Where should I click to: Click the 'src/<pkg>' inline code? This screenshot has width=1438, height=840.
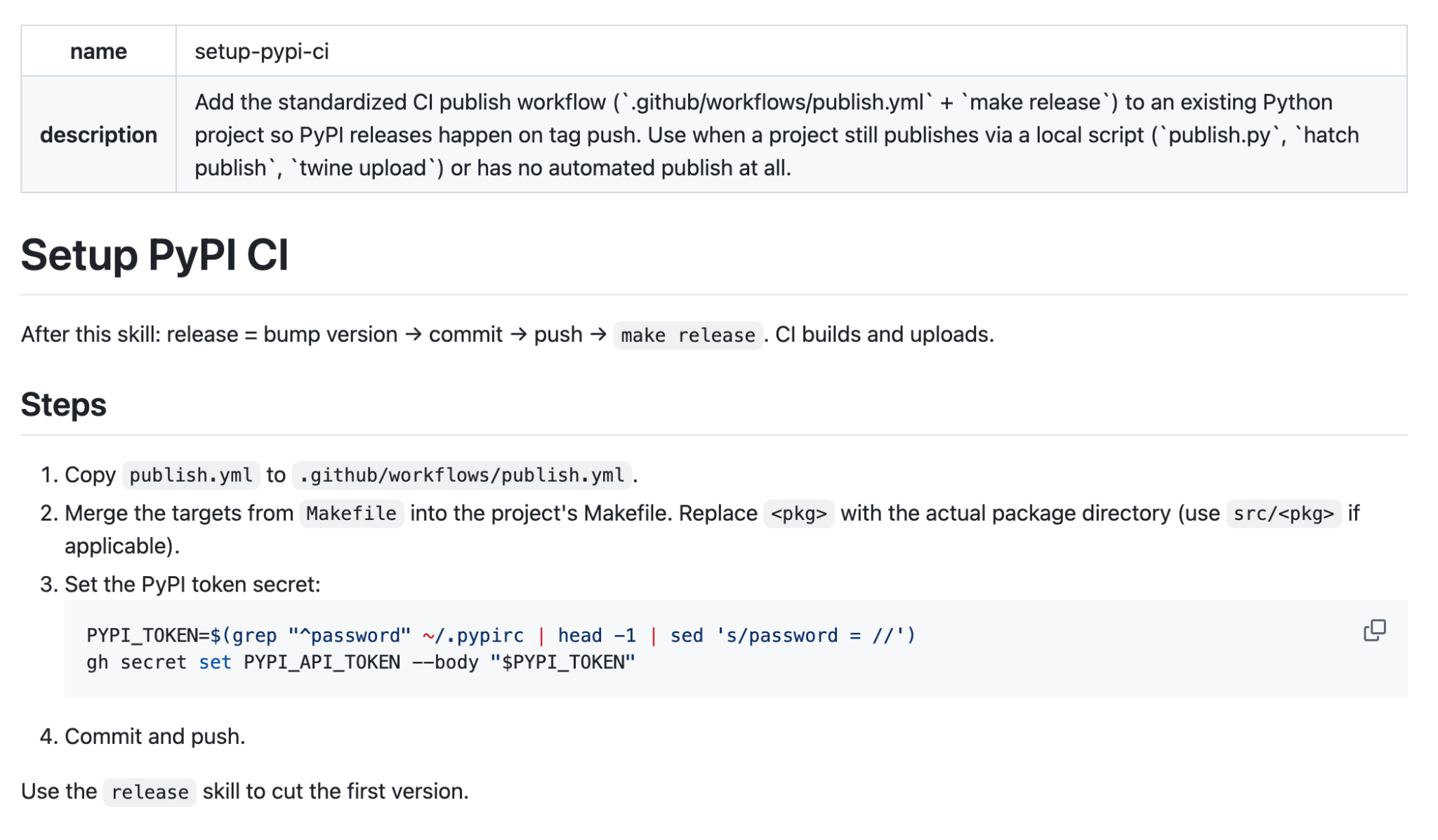[x=1284, y=514]
